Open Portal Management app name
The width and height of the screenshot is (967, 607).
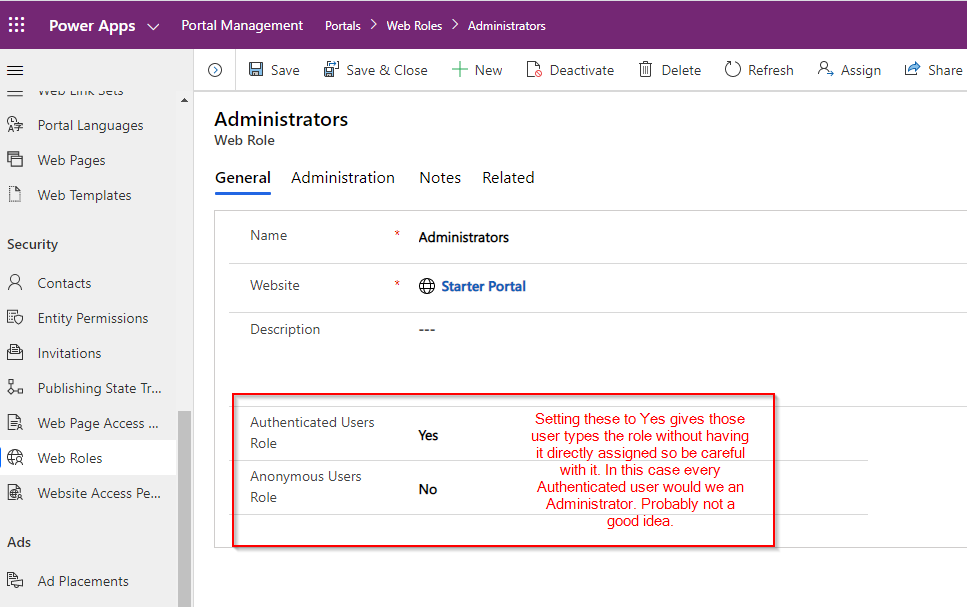(x=242, y=25)
